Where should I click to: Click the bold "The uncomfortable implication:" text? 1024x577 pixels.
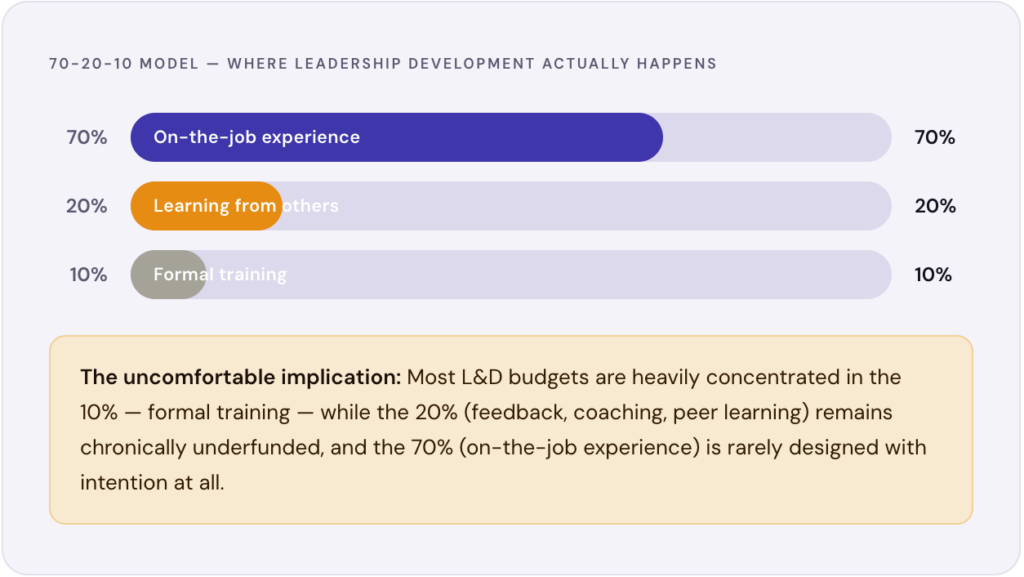coord(240,378)
